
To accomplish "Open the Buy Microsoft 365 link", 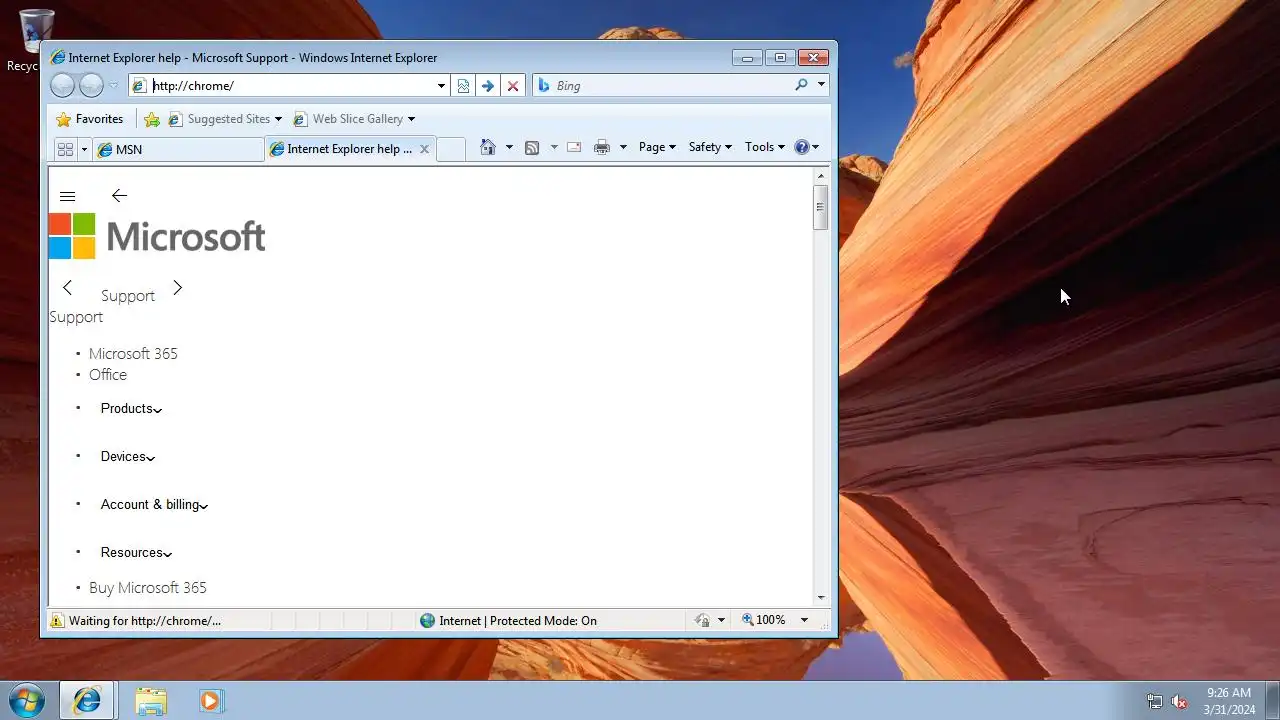I will point(148,588).
